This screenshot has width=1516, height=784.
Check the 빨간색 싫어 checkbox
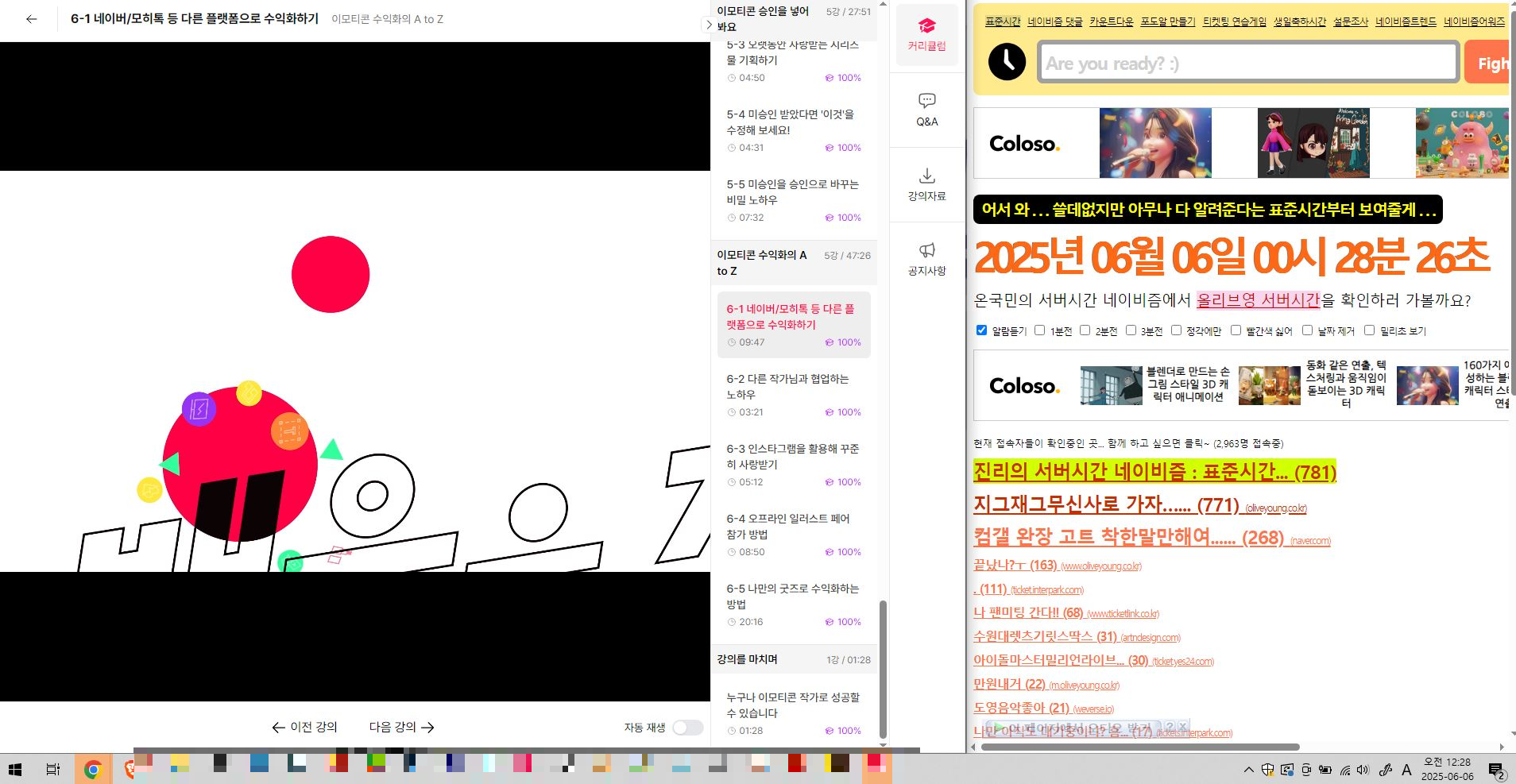pos(1236,330)
